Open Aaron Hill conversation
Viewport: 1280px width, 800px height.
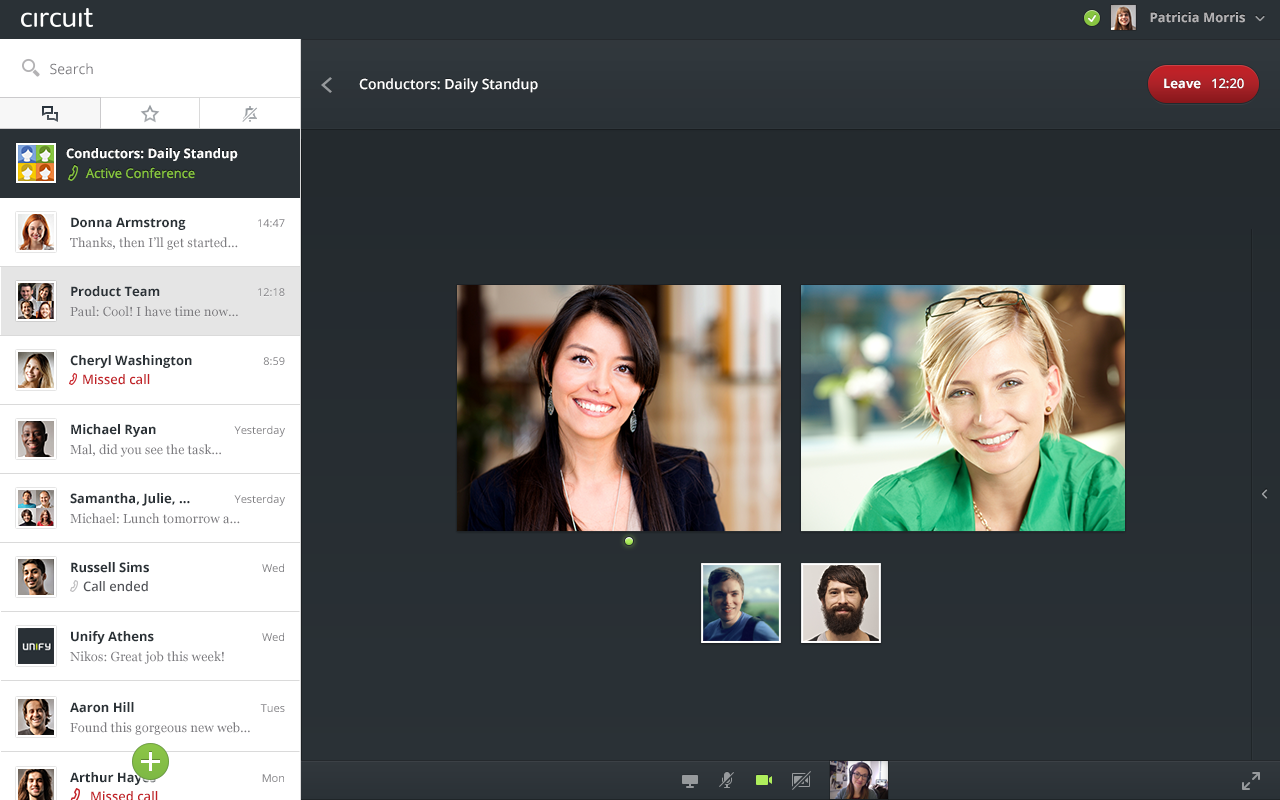pyautogui.click(x=150, y=716)
